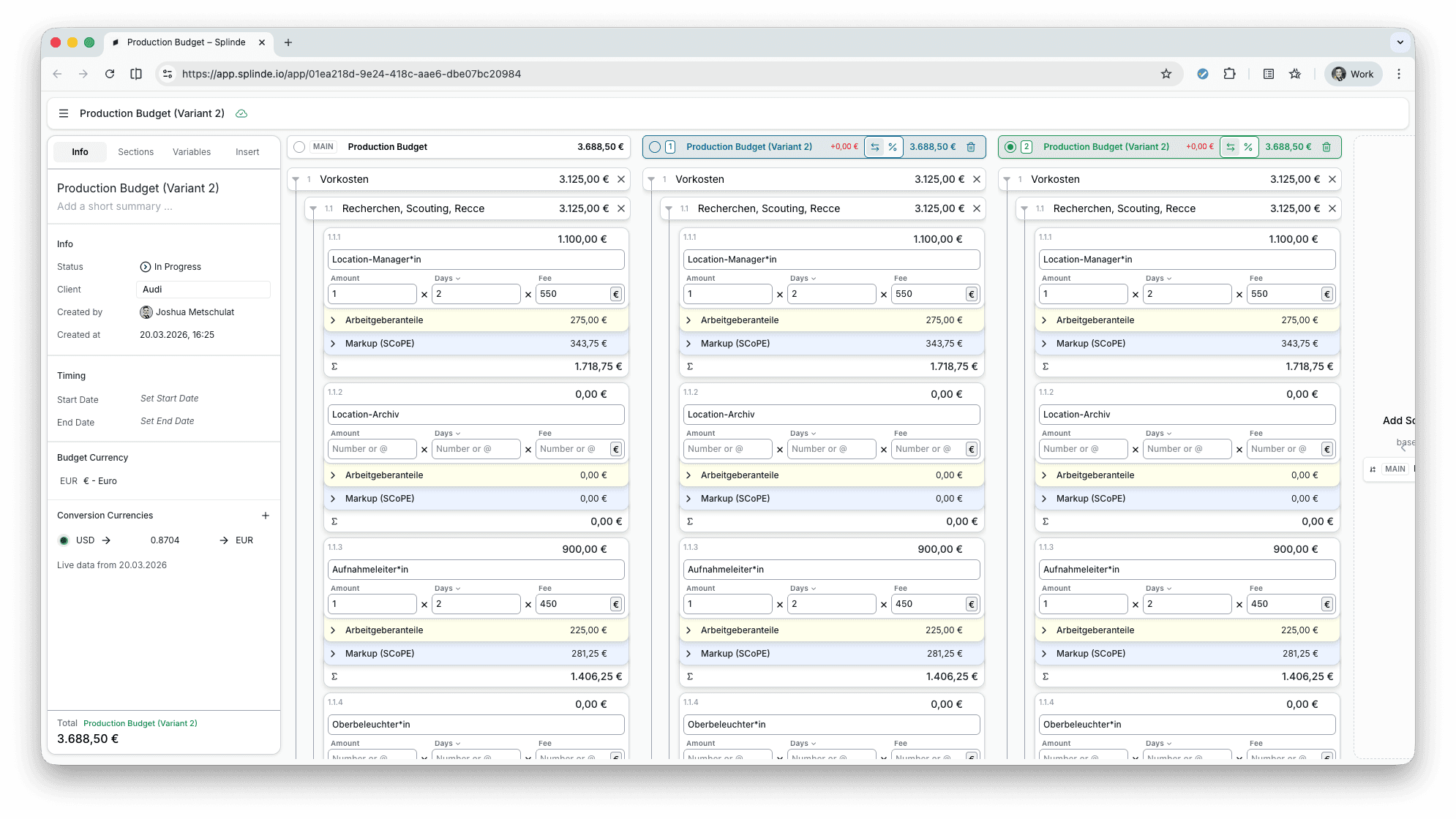Open the In Progress status selector

tap(170, 267)
